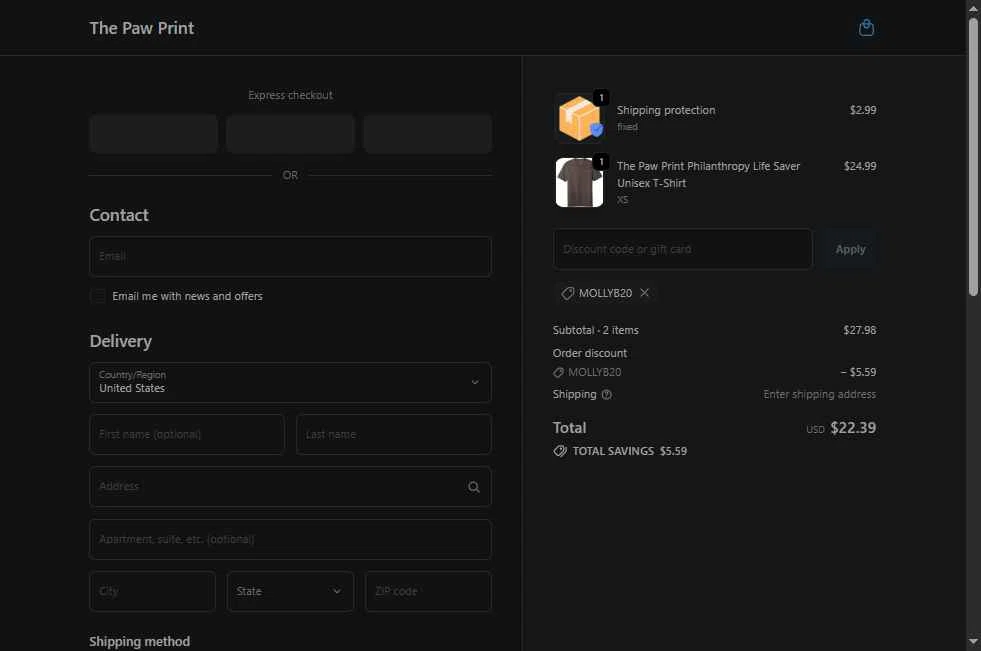Click the $22.39 total amount
Screen dimensions: 981x651
853,428
